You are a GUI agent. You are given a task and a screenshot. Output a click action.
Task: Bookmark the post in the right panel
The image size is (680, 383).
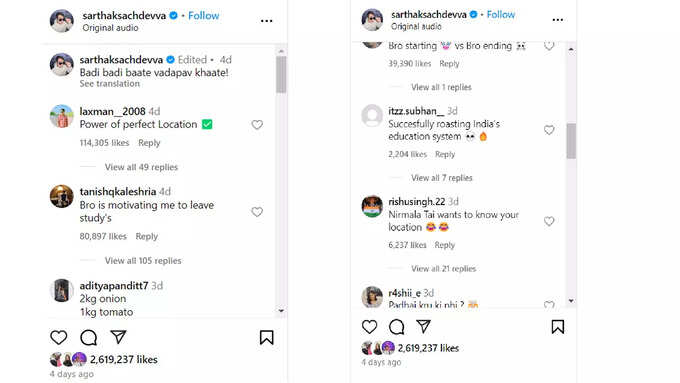pyautogui.click(x=558, y=327)
